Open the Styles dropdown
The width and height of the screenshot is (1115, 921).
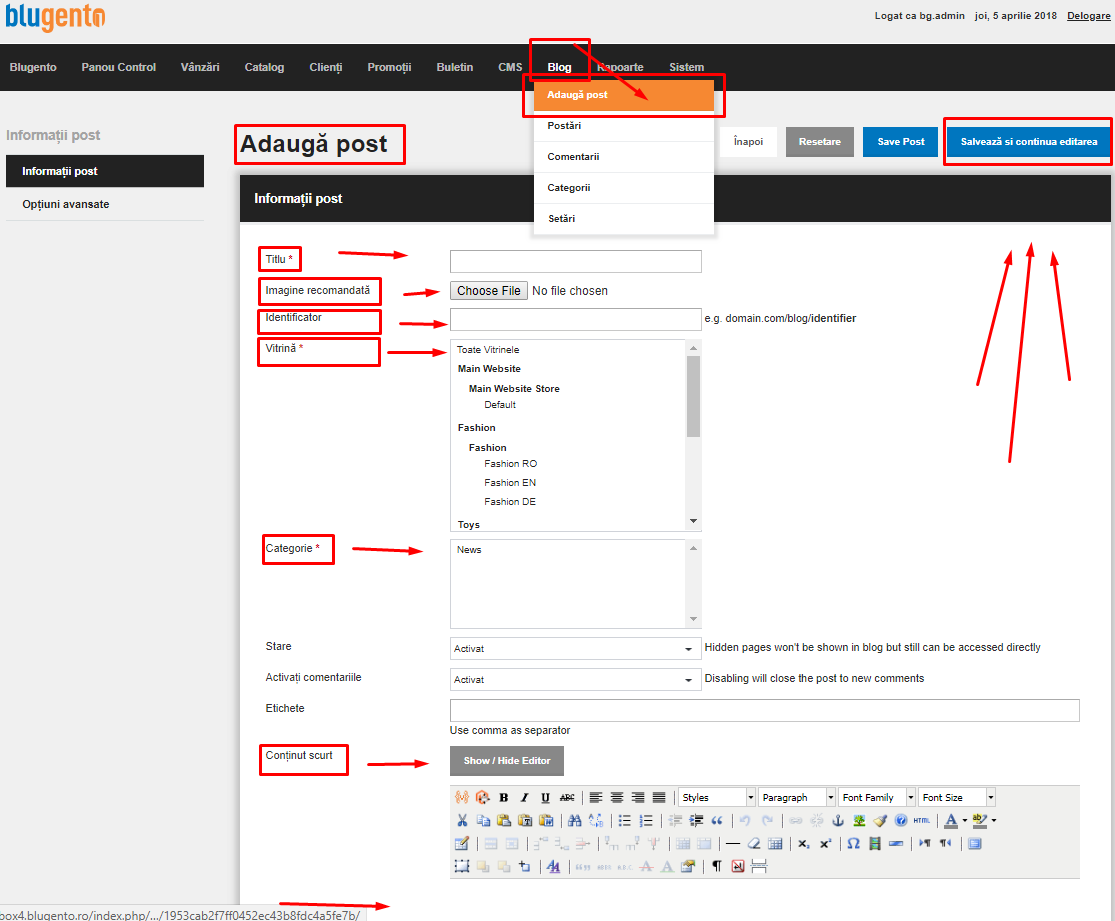coord(717,797)
